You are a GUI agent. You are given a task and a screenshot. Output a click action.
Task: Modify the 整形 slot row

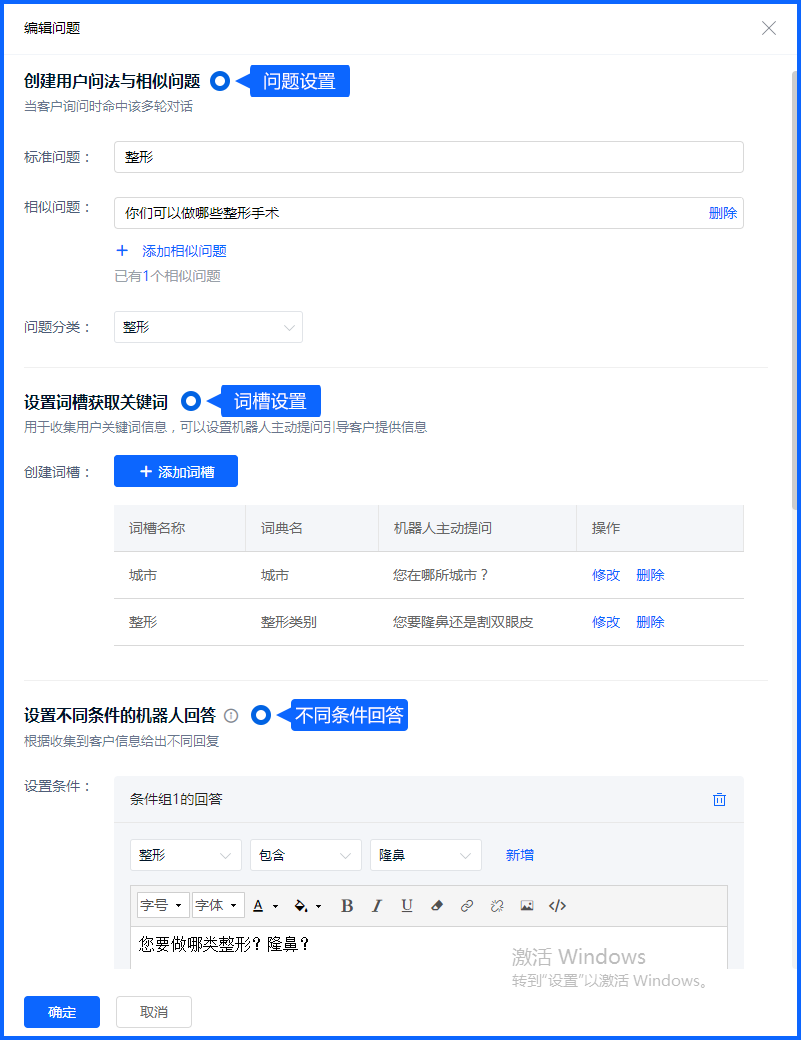pos(606,622)
